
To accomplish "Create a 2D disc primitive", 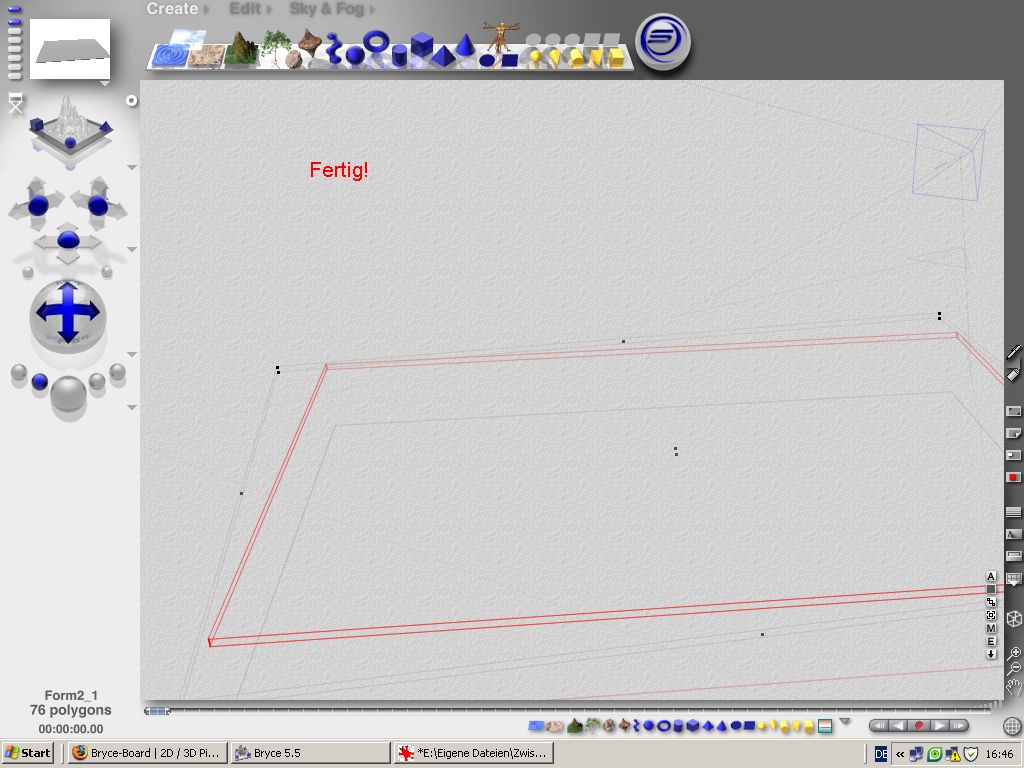I will click(487, 61).
